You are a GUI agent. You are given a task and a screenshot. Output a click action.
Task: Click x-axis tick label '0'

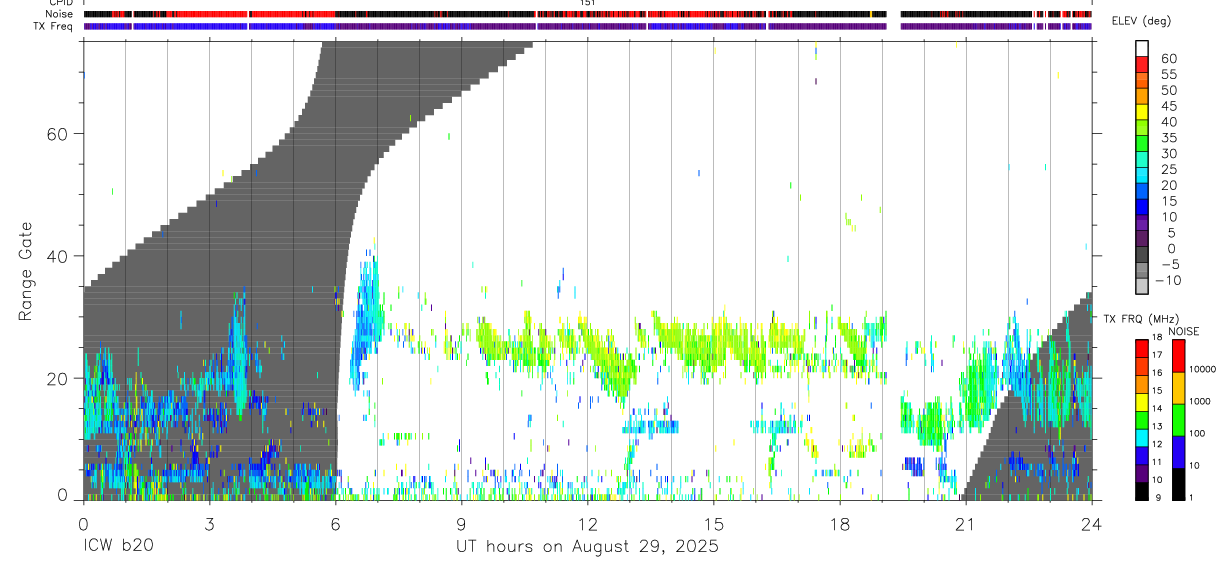click(83, 523)
